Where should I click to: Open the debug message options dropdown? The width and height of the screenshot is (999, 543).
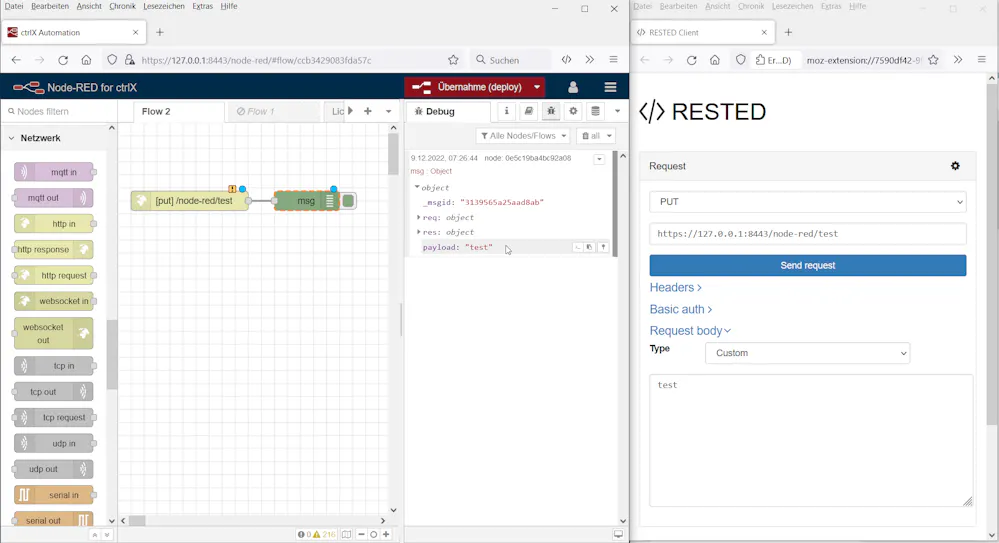(599, 159)
